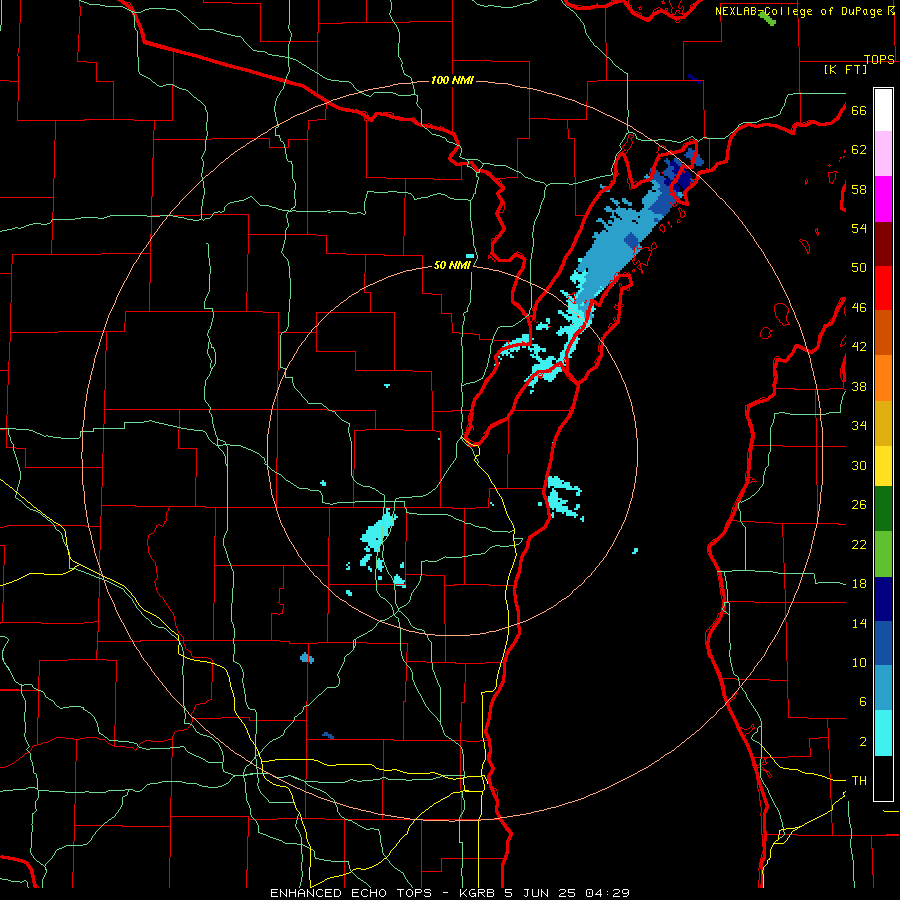Click the legend value '14'
900x900 pixels.
pos(859,623)
